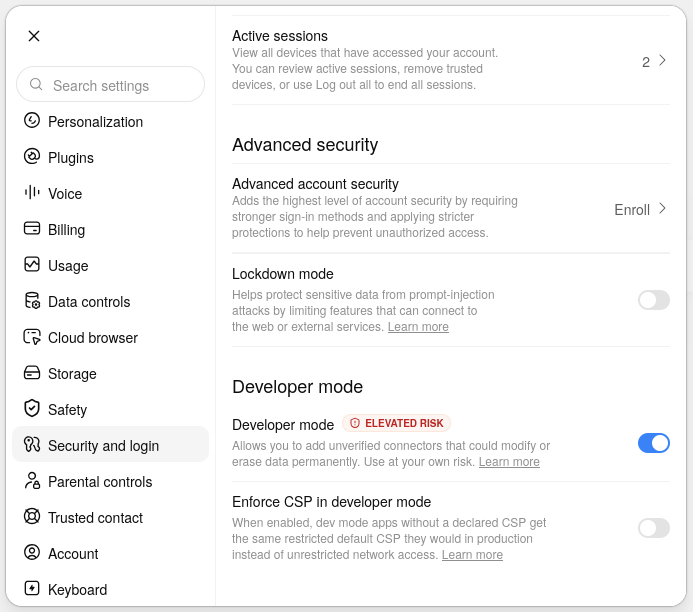
Task: Select the Cloud browser icon
Action: click(32, 337)
